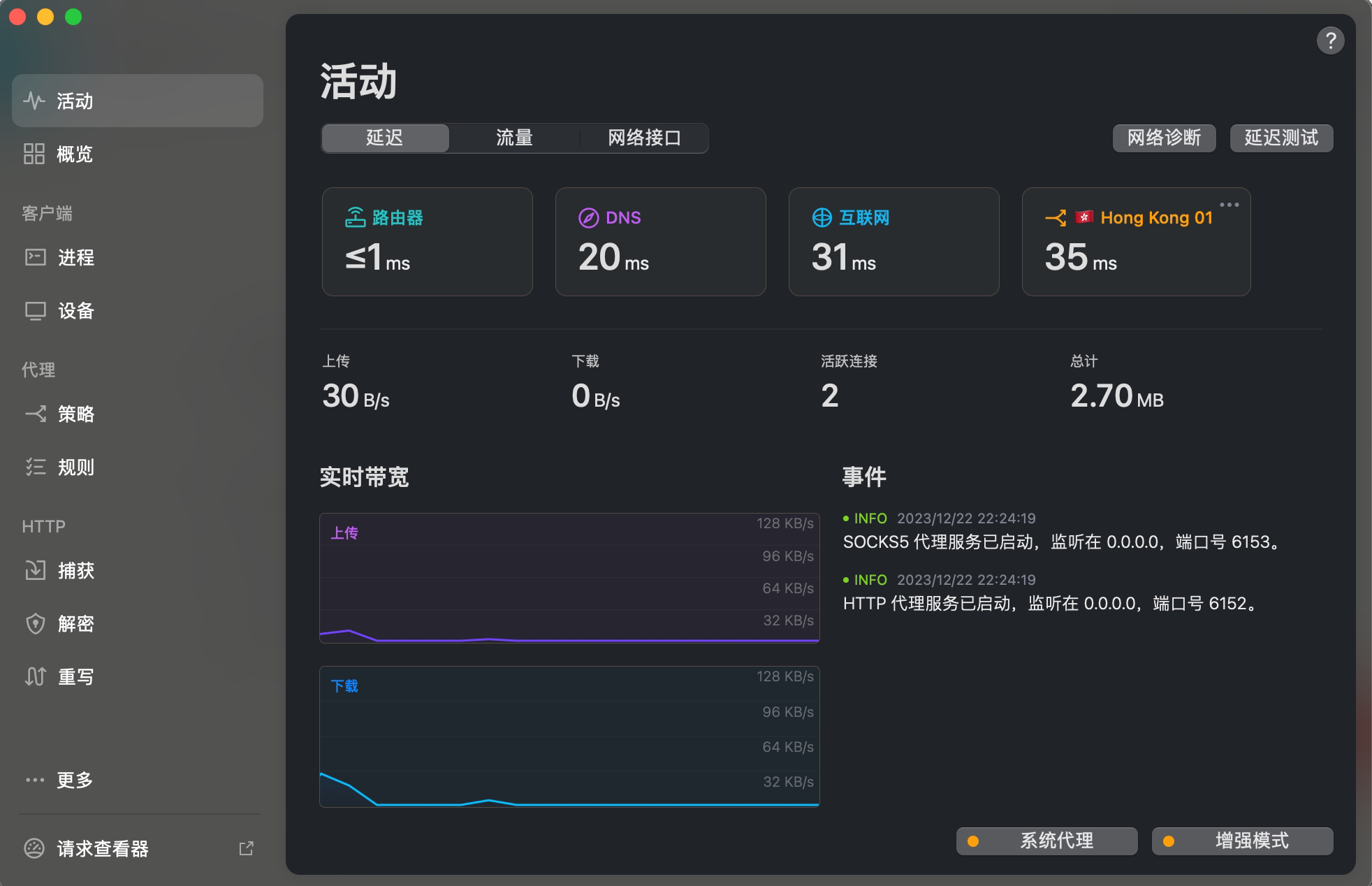Viewport: 1372px width, 886px height.
Task: Click the Policy branching arrows icon
Action: click(x=35, y=414)
